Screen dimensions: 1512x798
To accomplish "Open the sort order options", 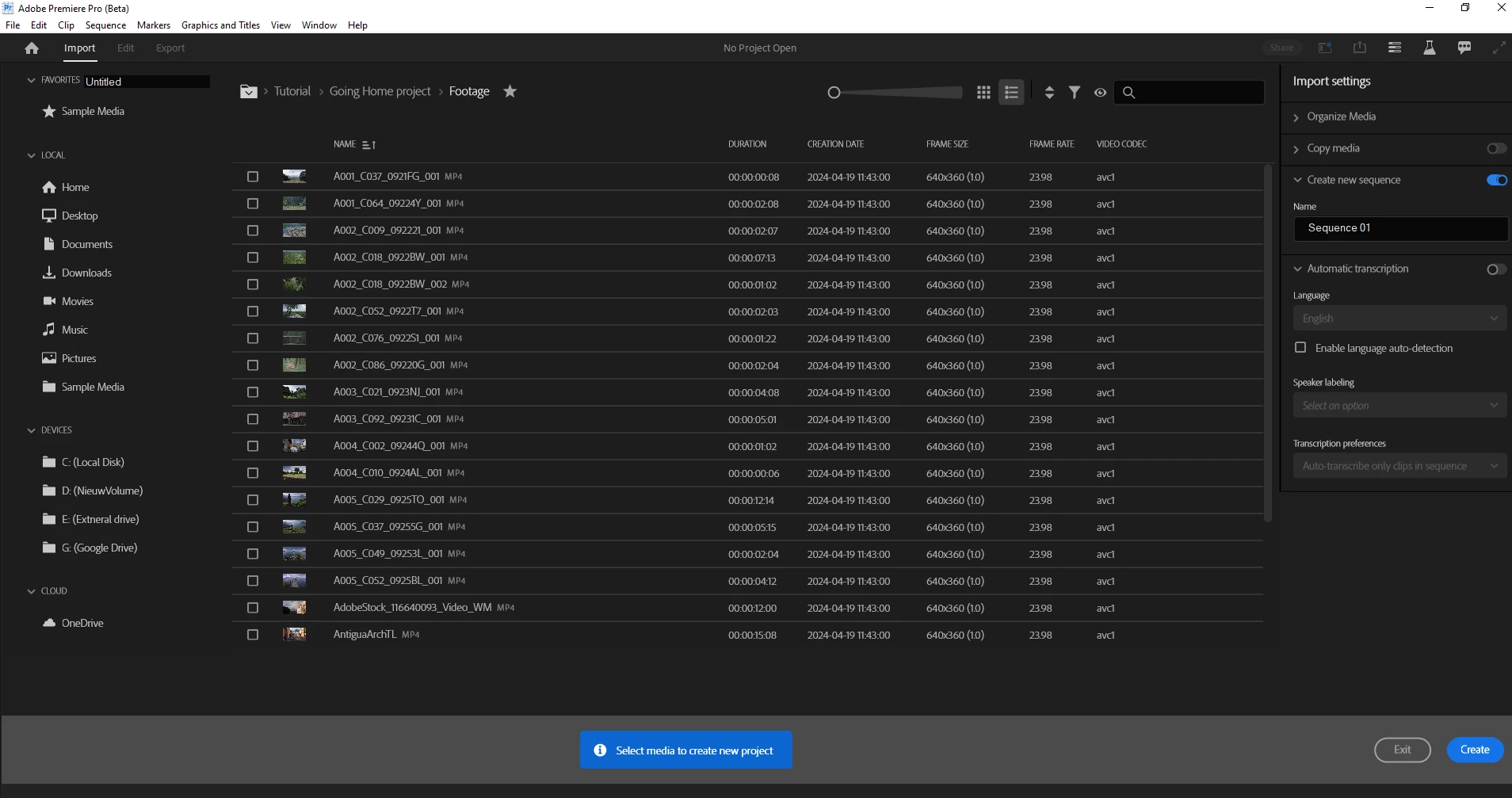I will 1049,93.
